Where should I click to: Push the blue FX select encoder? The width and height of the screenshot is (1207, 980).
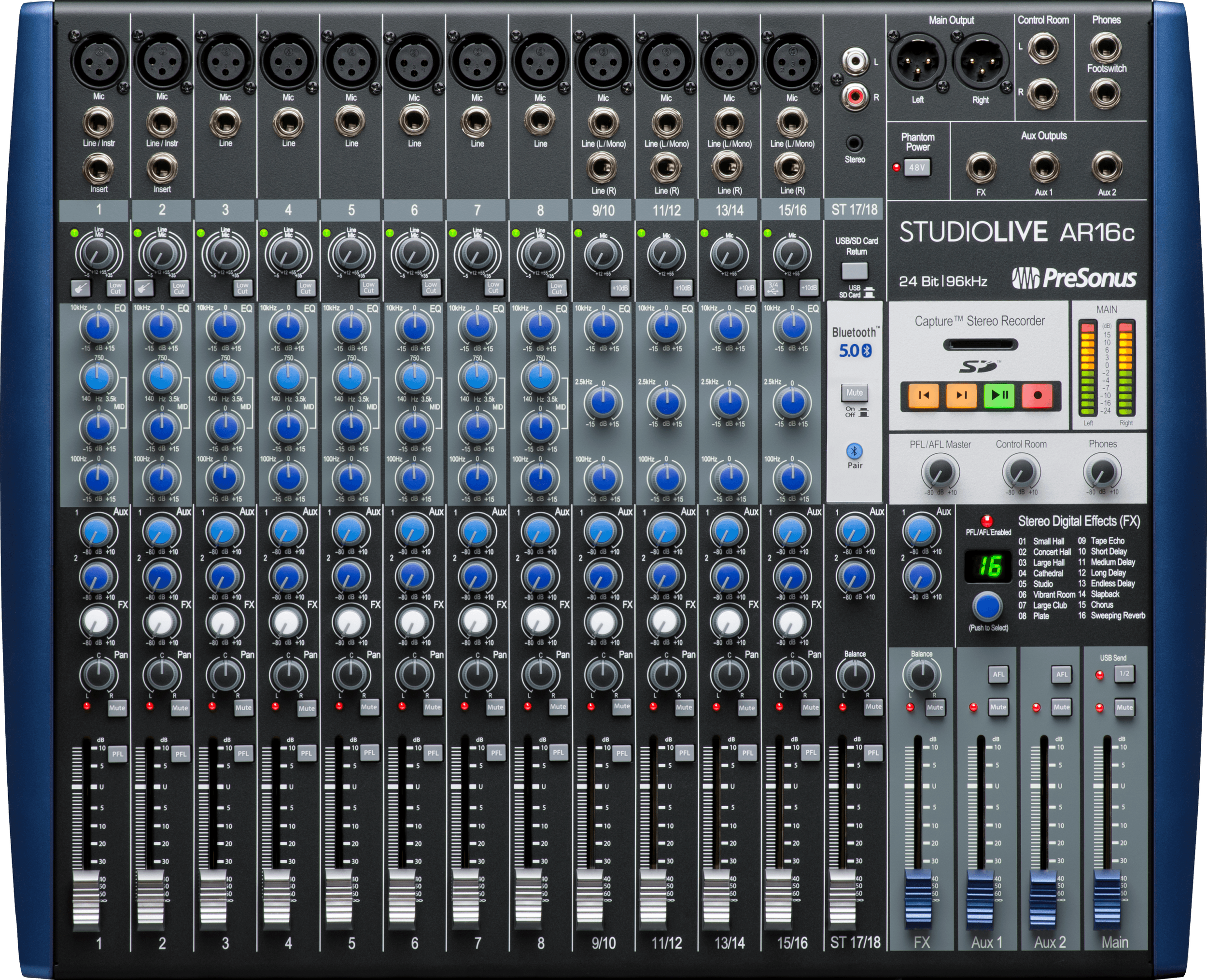tap(987, 607)
